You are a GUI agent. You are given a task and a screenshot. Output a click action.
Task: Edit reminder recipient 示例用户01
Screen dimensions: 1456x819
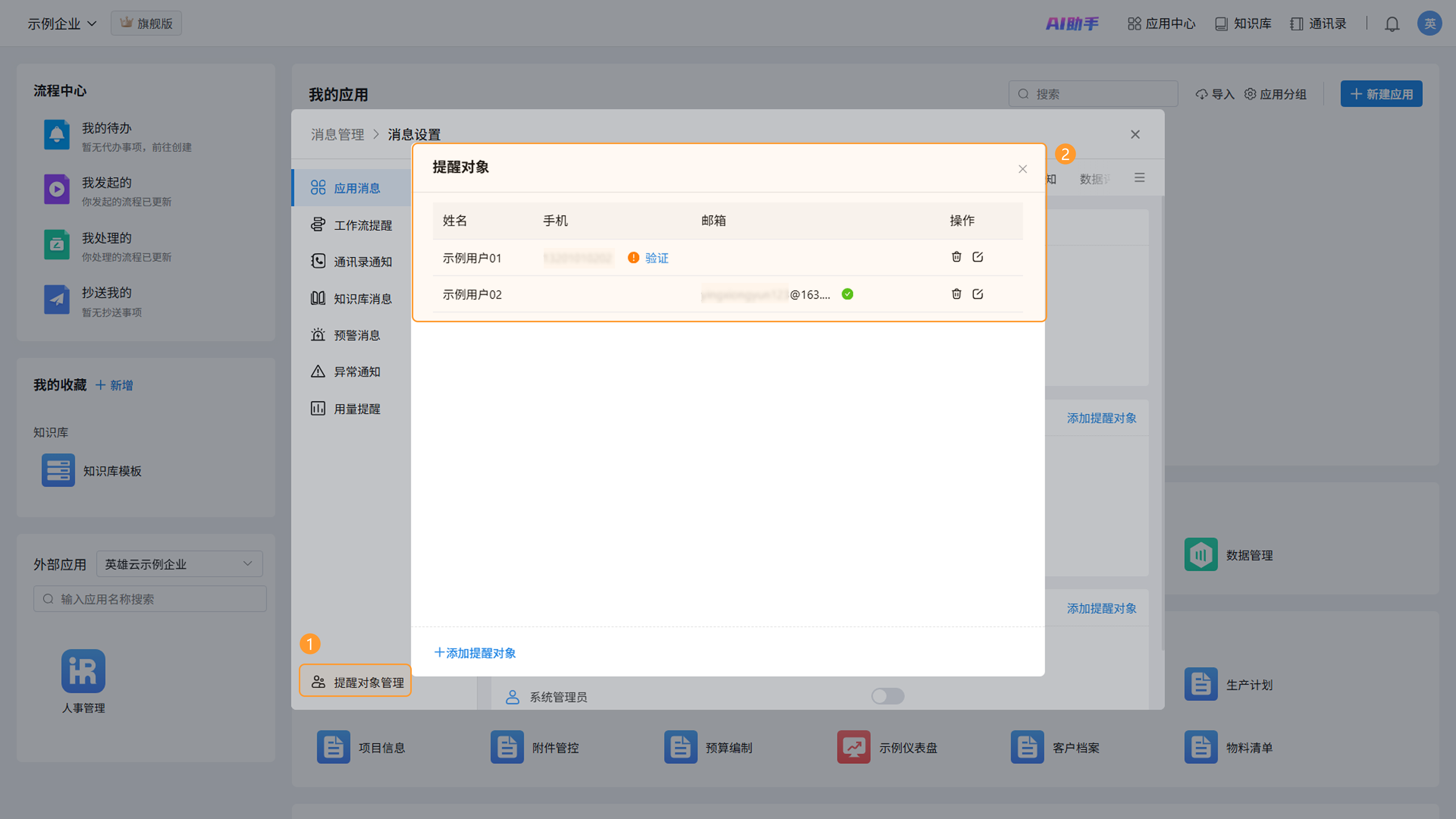(977, 257)
